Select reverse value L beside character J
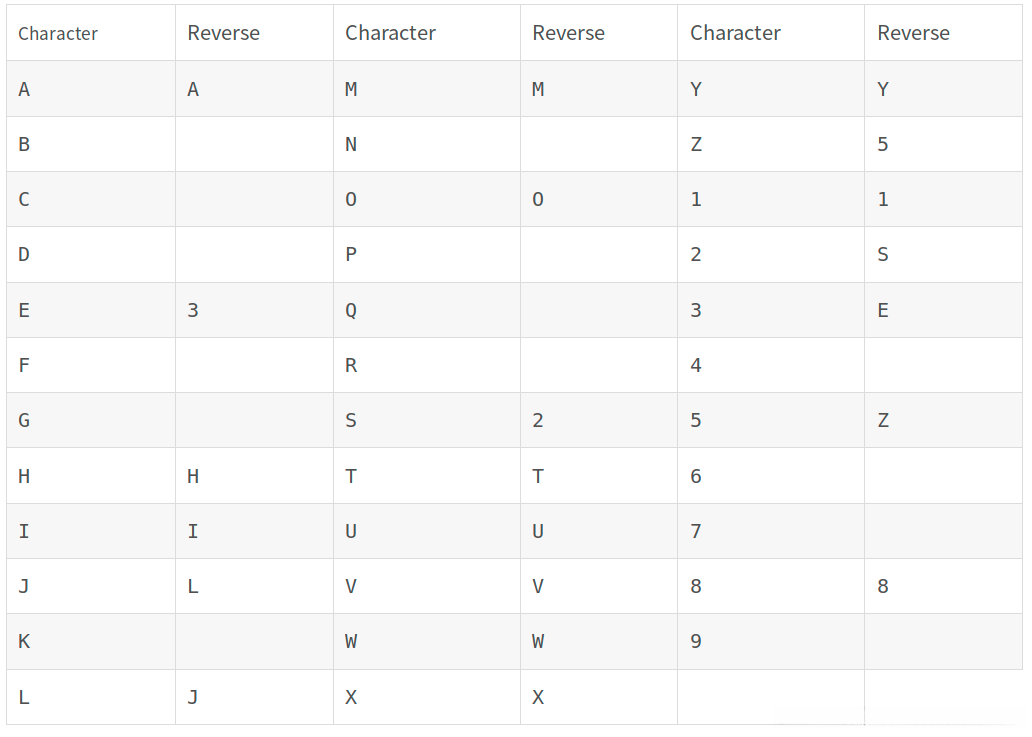This screenshot has width=1032, height=737. [193, 586]
